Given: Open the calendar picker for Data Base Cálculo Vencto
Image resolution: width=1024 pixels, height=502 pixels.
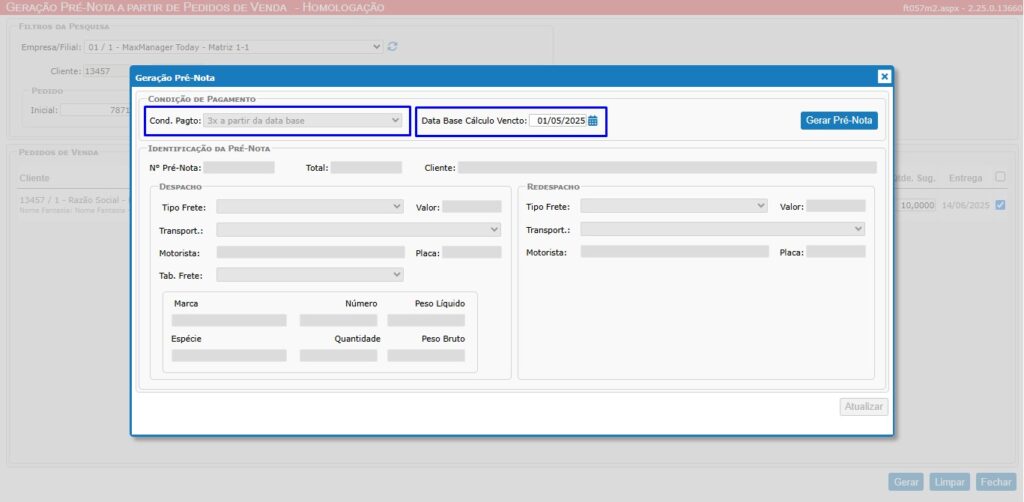Looking at the screenshot, I should (593, 121).
